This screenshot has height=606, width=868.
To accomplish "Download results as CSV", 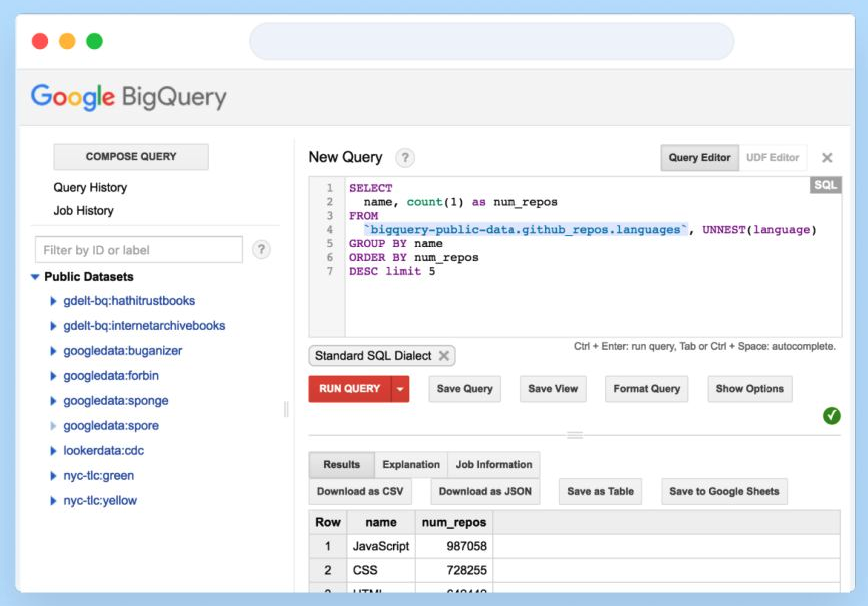I will [360, 491].
